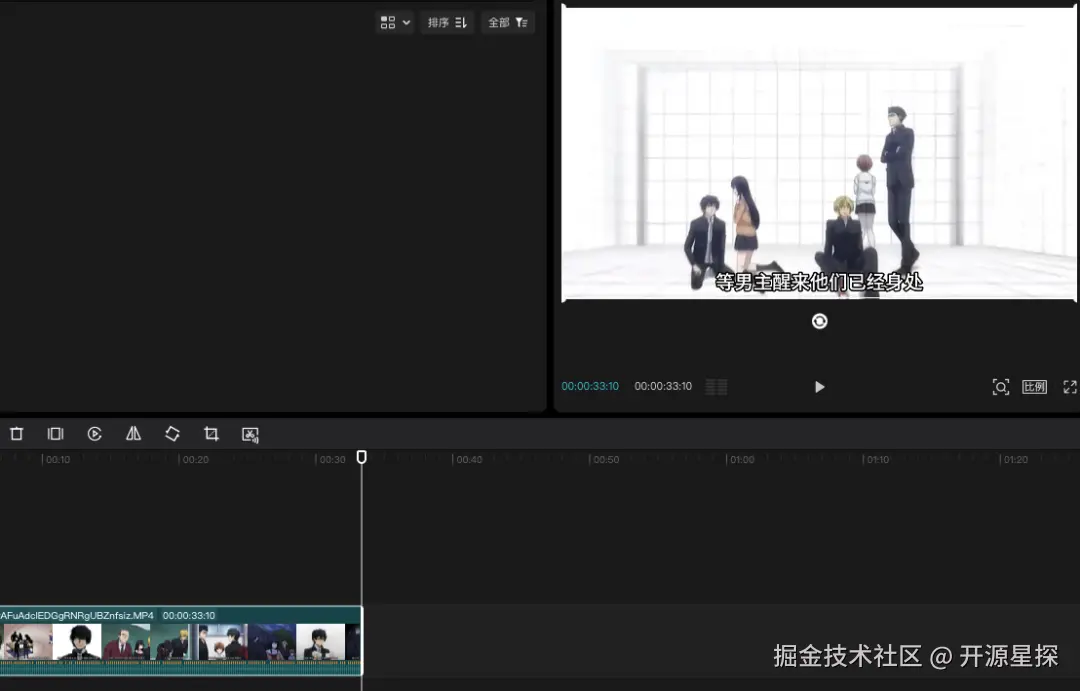This screenshot has width=1080, height=691.
Task: Select the crop tool icon
Action: coord(211,434)
